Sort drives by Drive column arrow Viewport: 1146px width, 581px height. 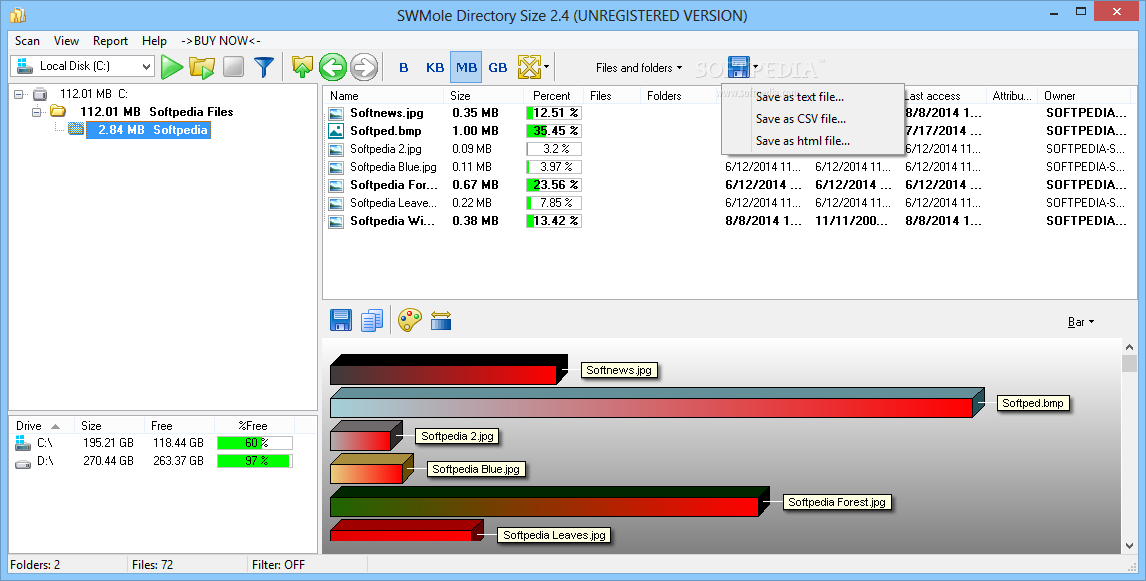point(56,426)
